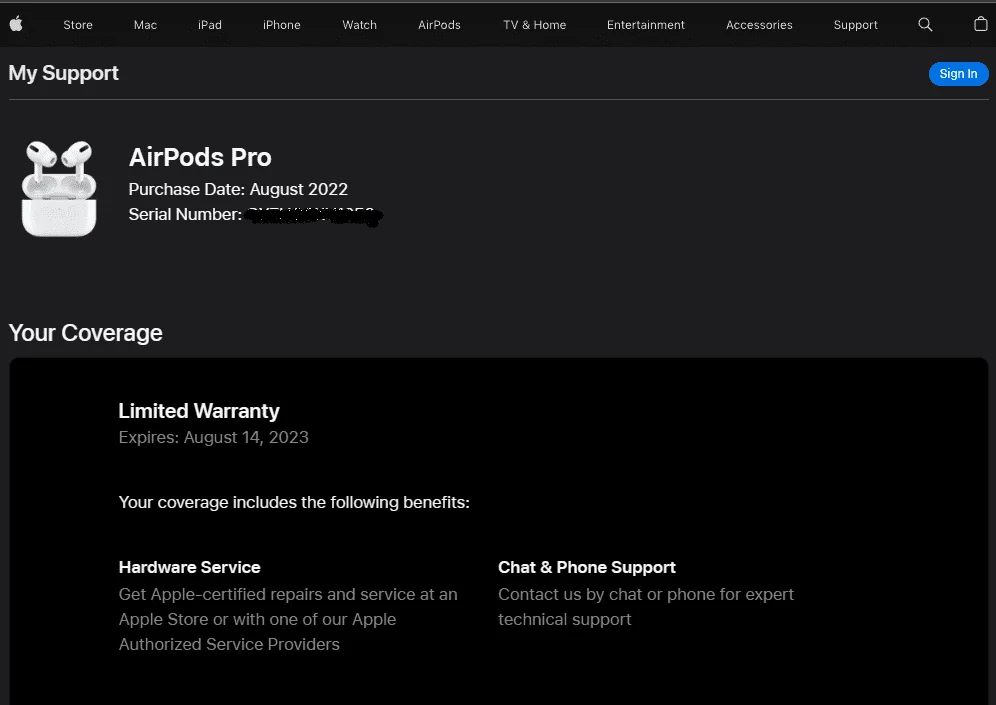
Task: Click the Serial Number label
Action: 185,214
